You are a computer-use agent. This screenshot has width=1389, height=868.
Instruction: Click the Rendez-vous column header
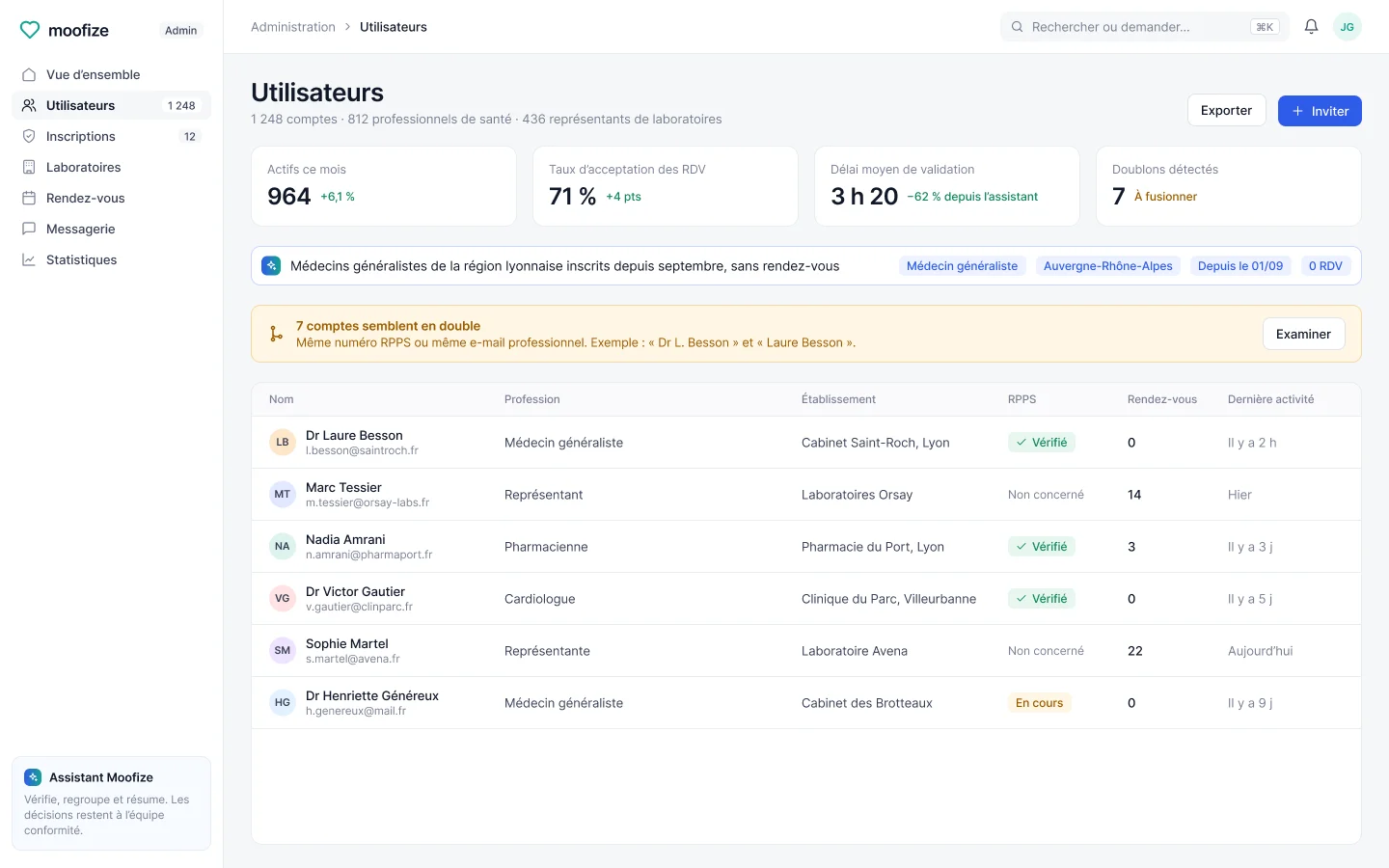1162,399
